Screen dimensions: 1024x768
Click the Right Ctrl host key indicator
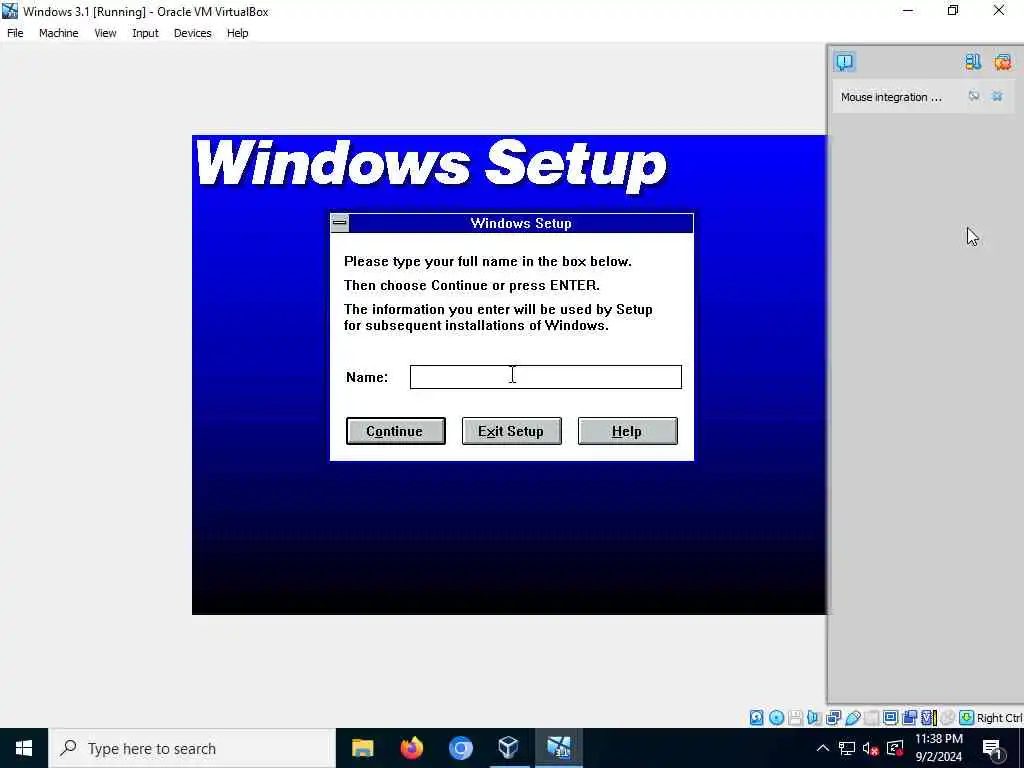pos(999,718)
